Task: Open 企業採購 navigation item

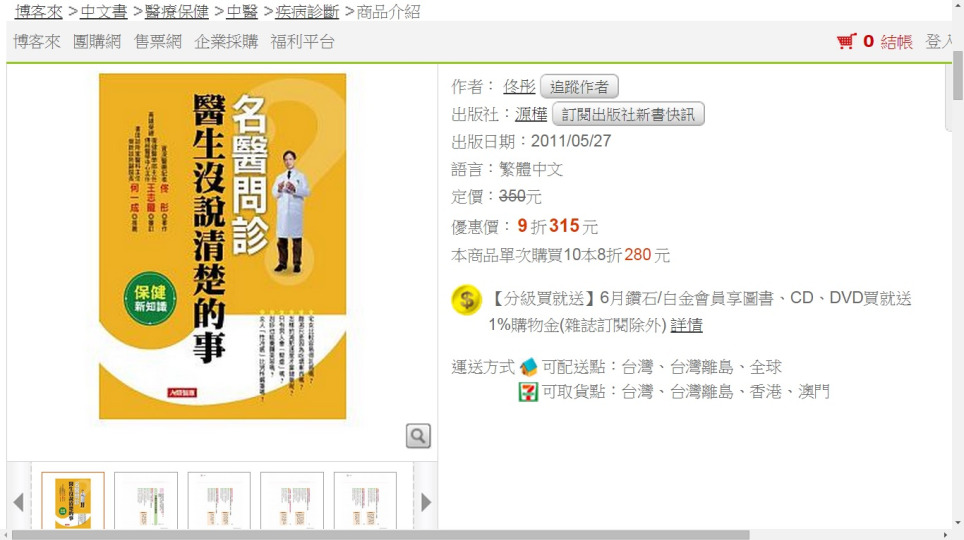Action: pyautogui.click(x=226, y=42)
